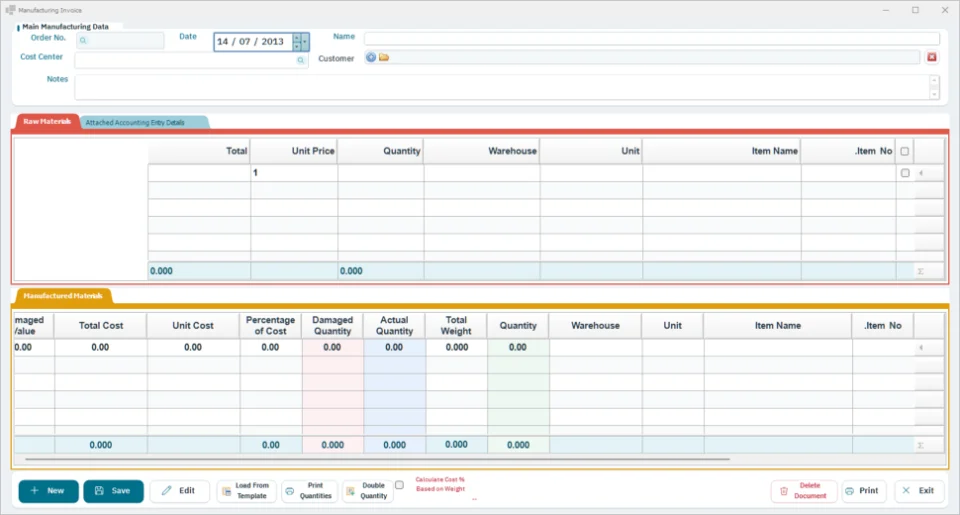Click the Load From Template button

[x=245, y=491]
